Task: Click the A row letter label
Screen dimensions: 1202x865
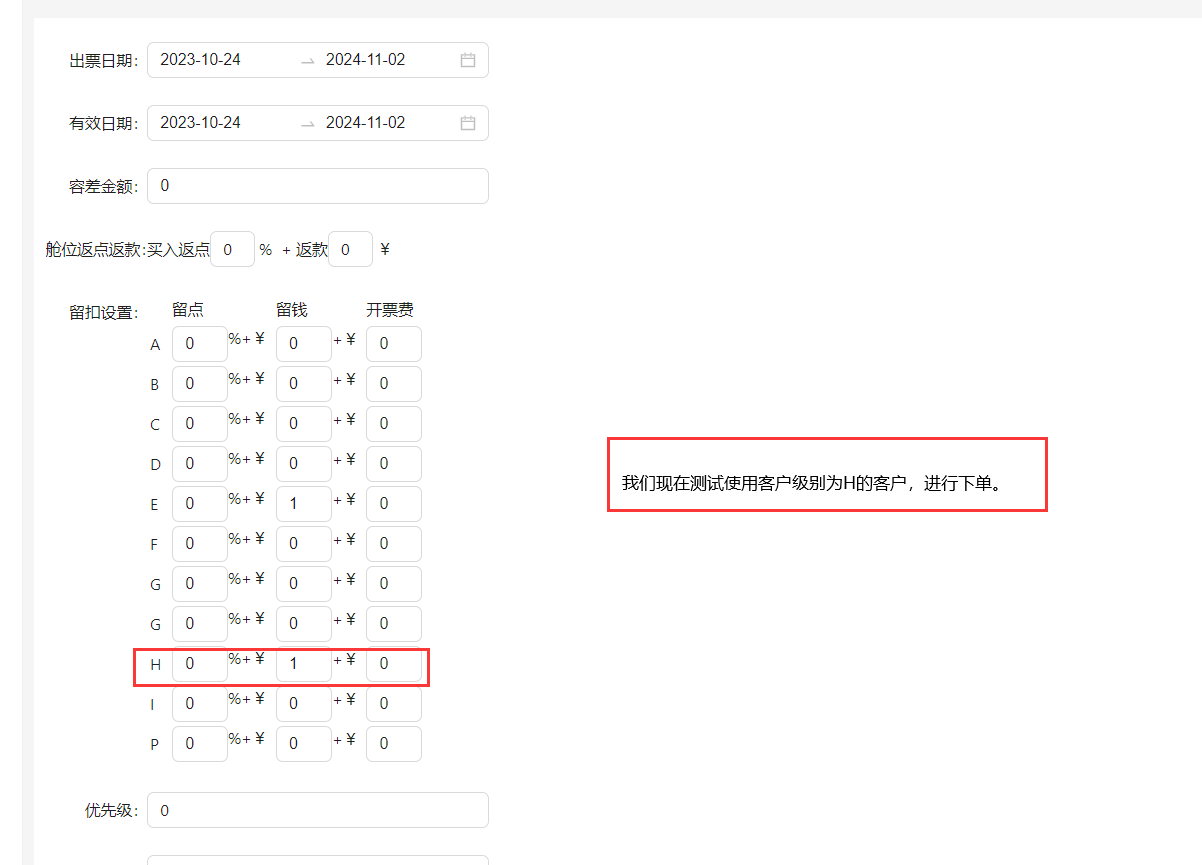Action: point(155,345)
